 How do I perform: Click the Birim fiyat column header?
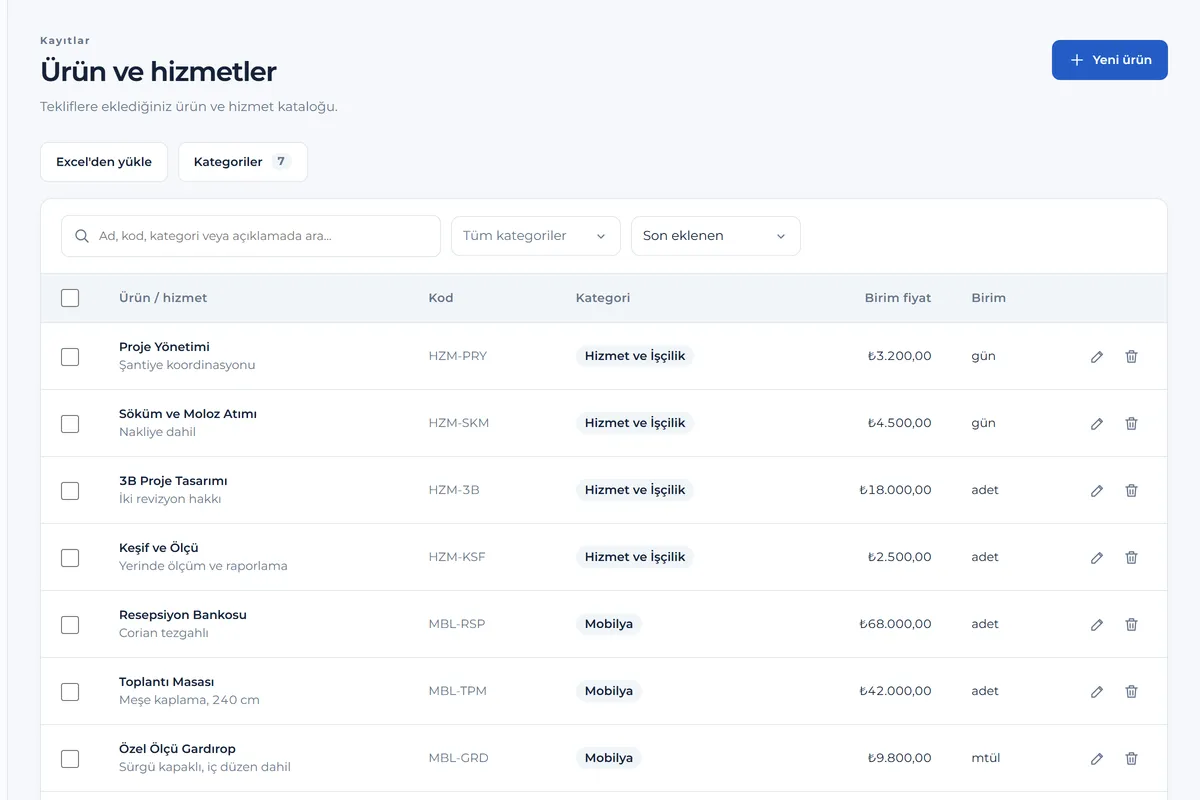click(898, 298)
